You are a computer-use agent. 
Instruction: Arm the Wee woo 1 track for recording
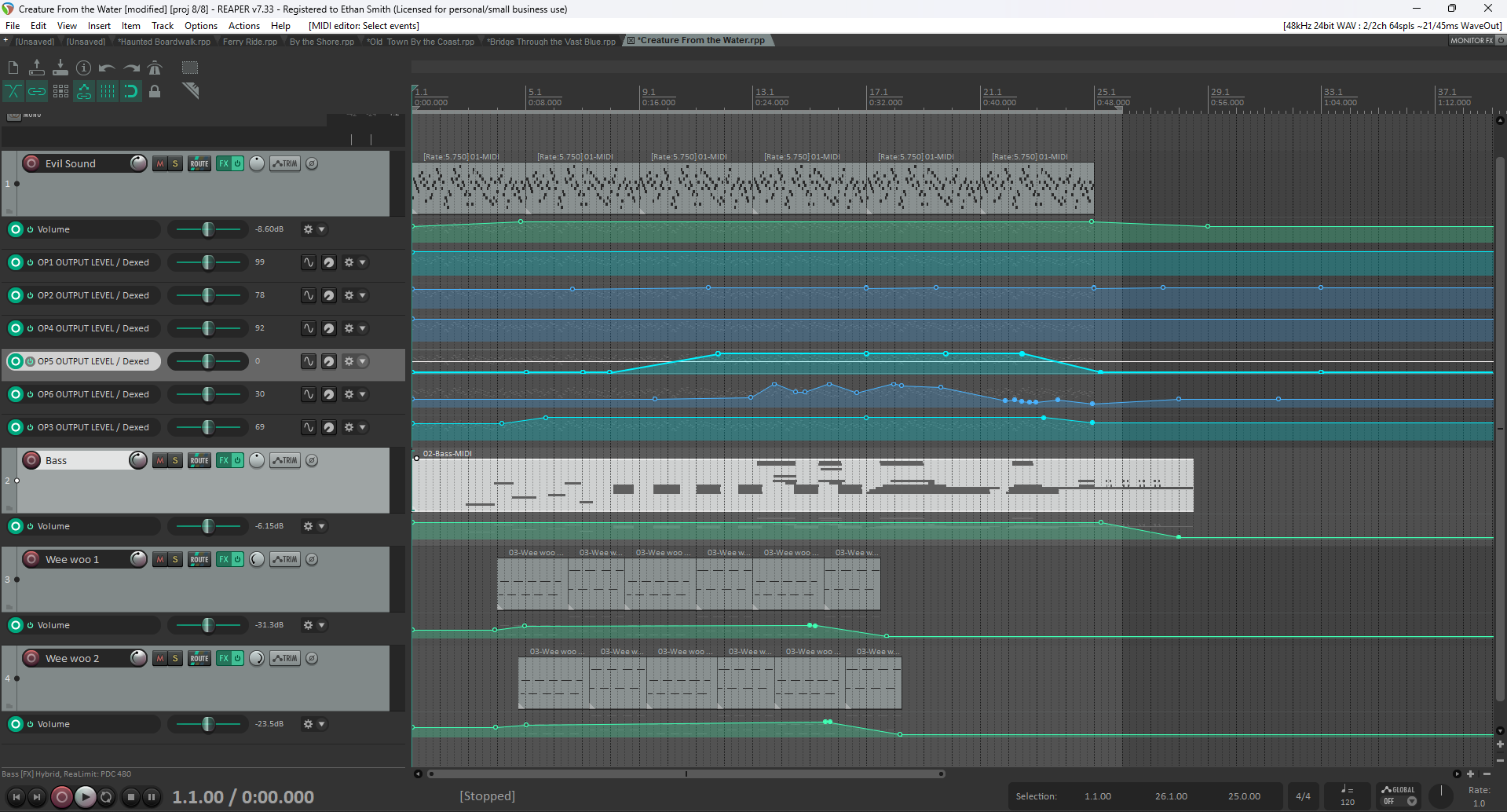coord(31,559)
